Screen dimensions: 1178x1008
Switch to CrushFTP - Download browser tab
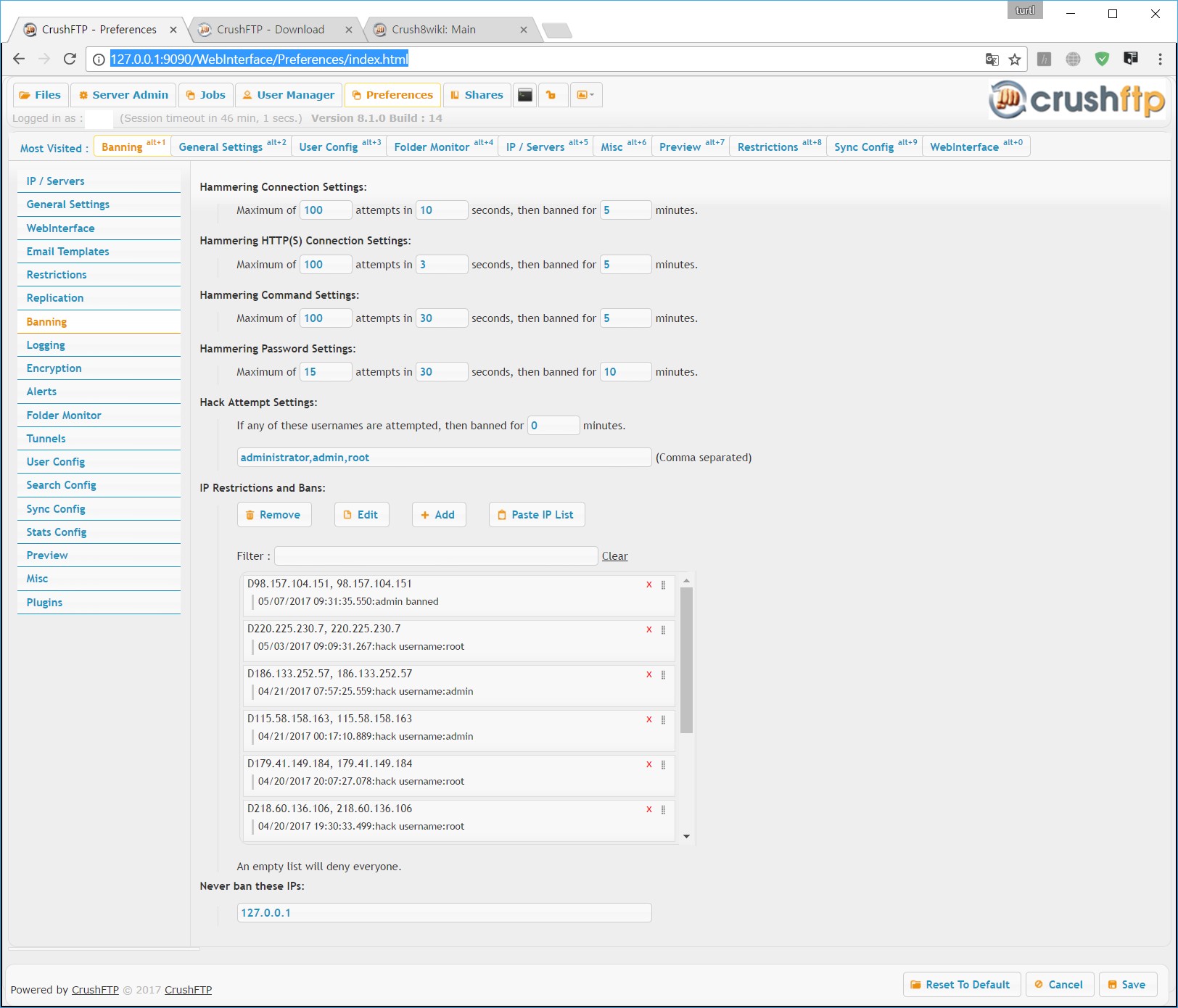(x=270, y=30)
